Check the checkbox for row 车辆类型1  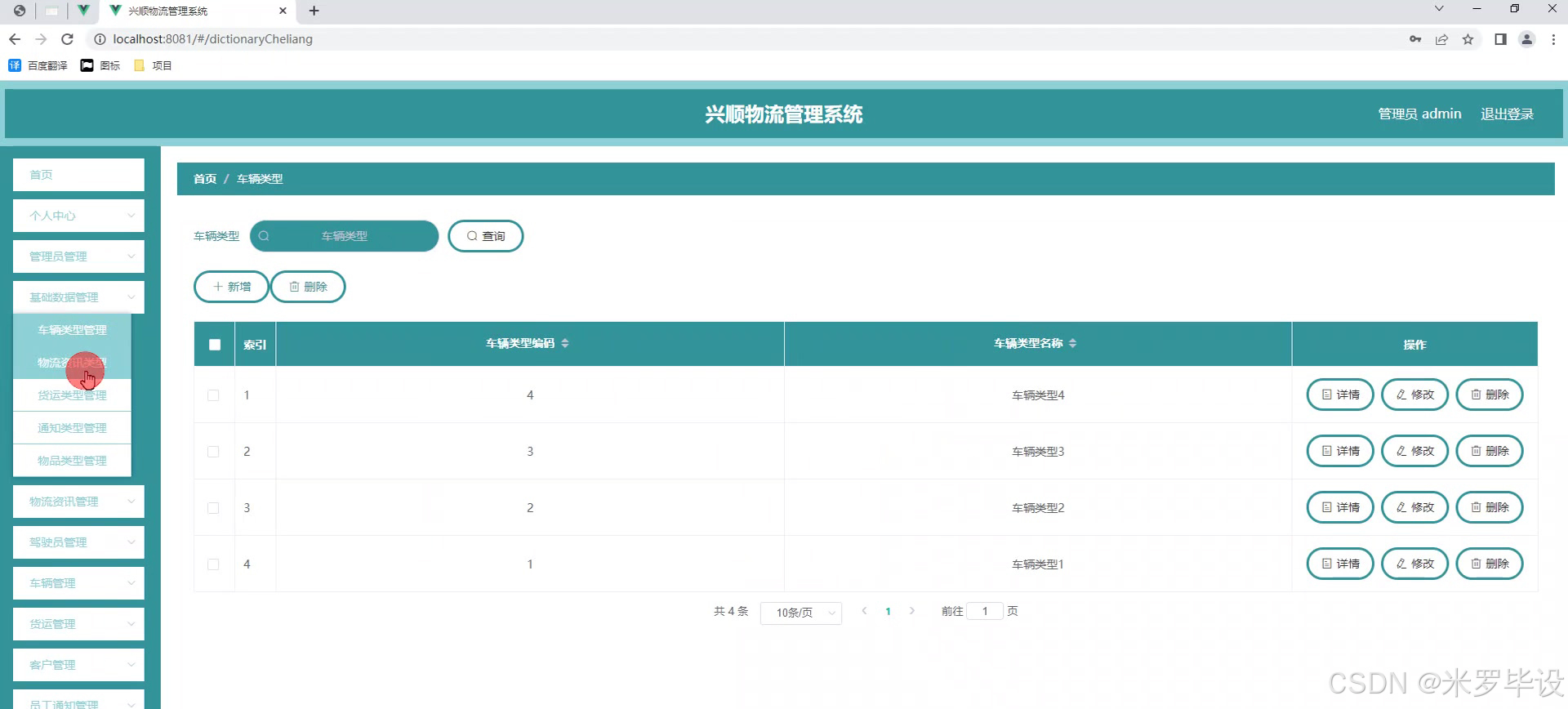[x=213, y=564]
